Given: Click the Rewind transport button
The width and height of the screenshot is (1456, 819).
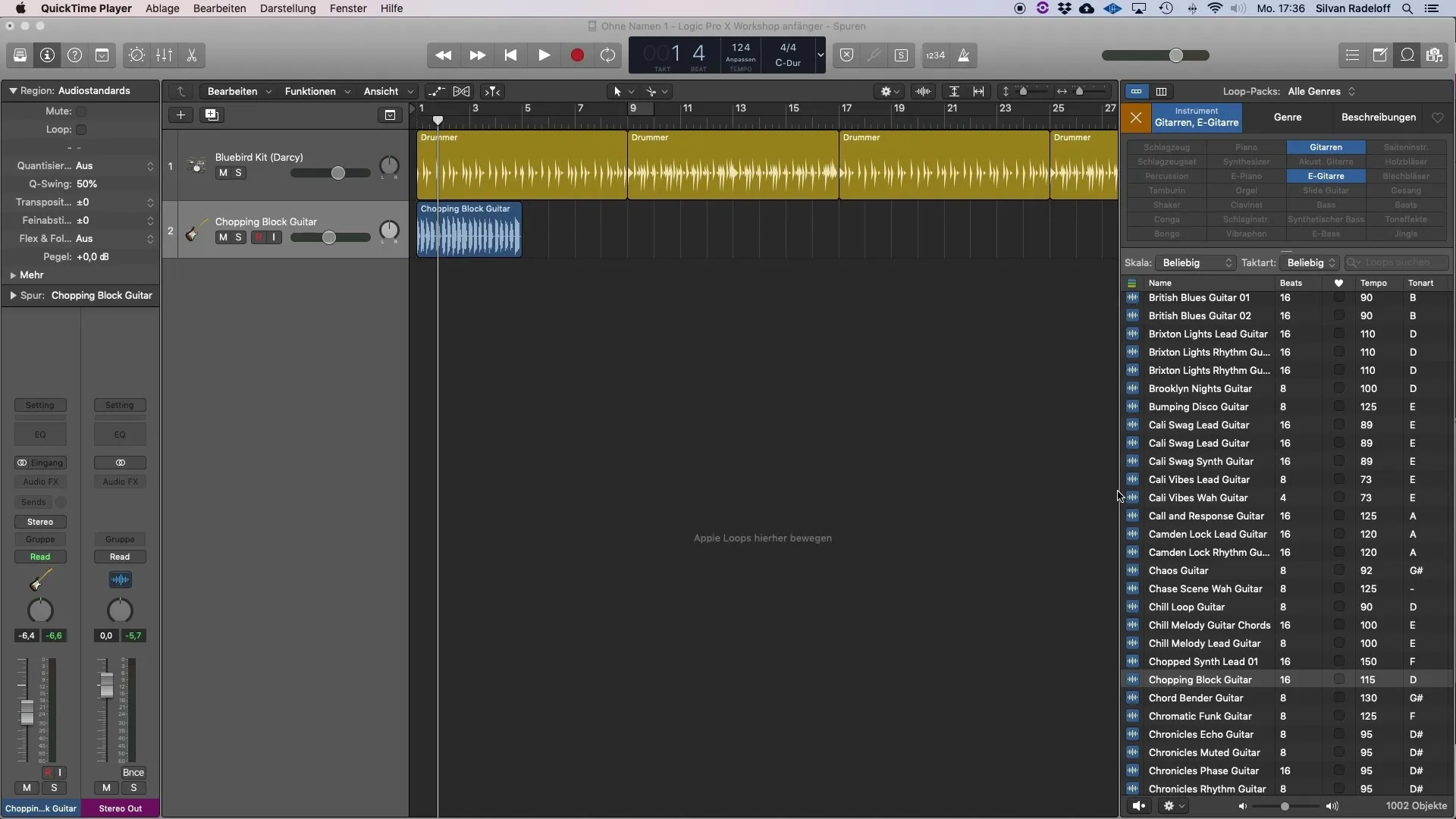Looking at the screenshot, I should click(x=444, y=55).
